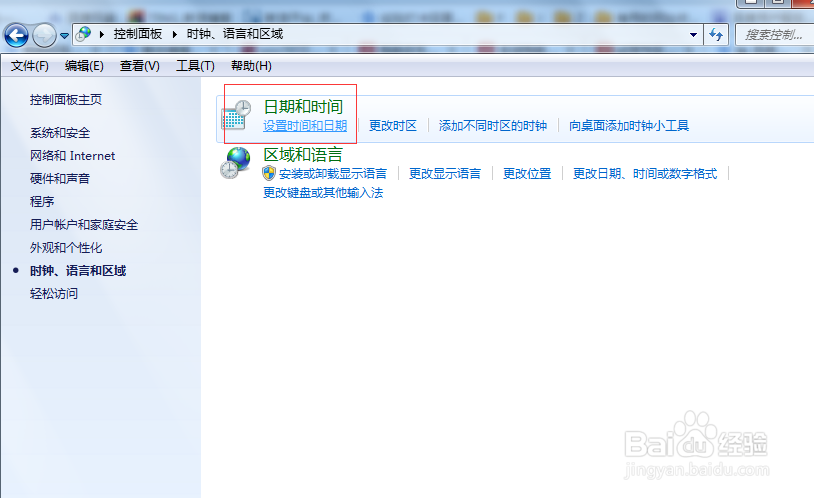Image resolution: width=814 pixels, height=498 pixels.
Task: Select 时钟、语言和区域 in sidebar
Action: pos(78,271)
